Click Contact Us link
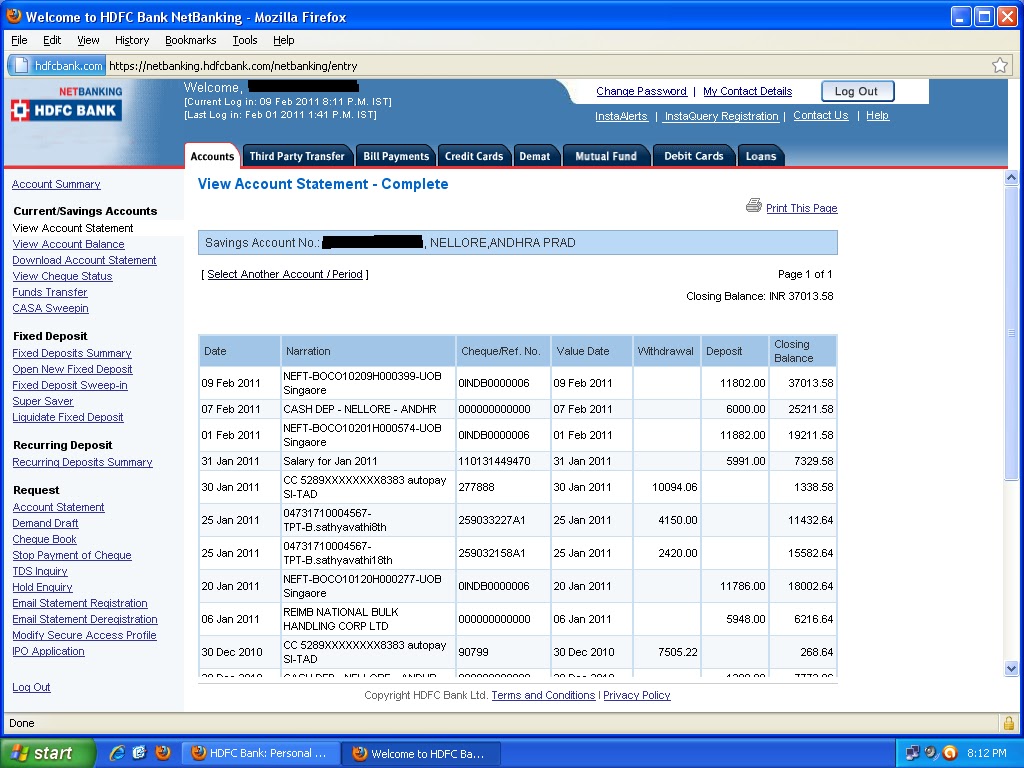Image resolution: width=1024 pixels, height=768 pixels. (x=821, y=116)
